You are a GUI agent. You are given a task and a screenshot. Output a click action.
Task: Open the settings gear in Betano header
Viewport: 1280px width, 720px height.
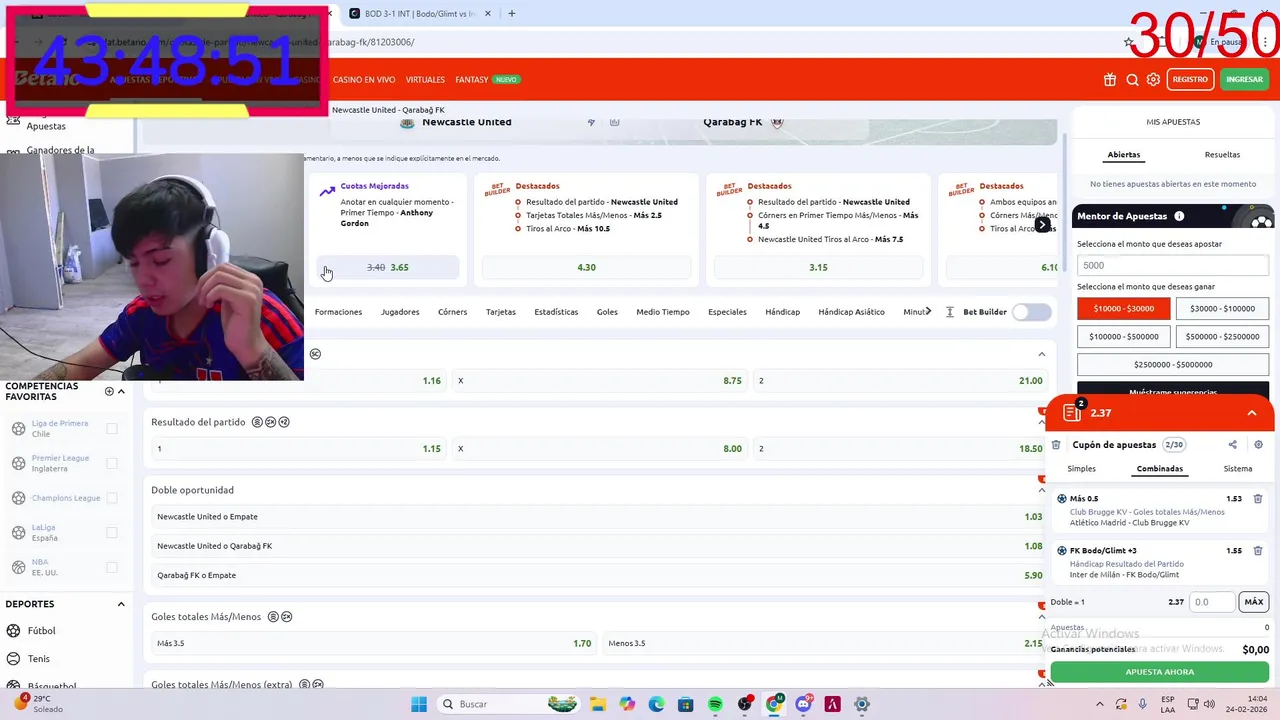[1153, 80]
